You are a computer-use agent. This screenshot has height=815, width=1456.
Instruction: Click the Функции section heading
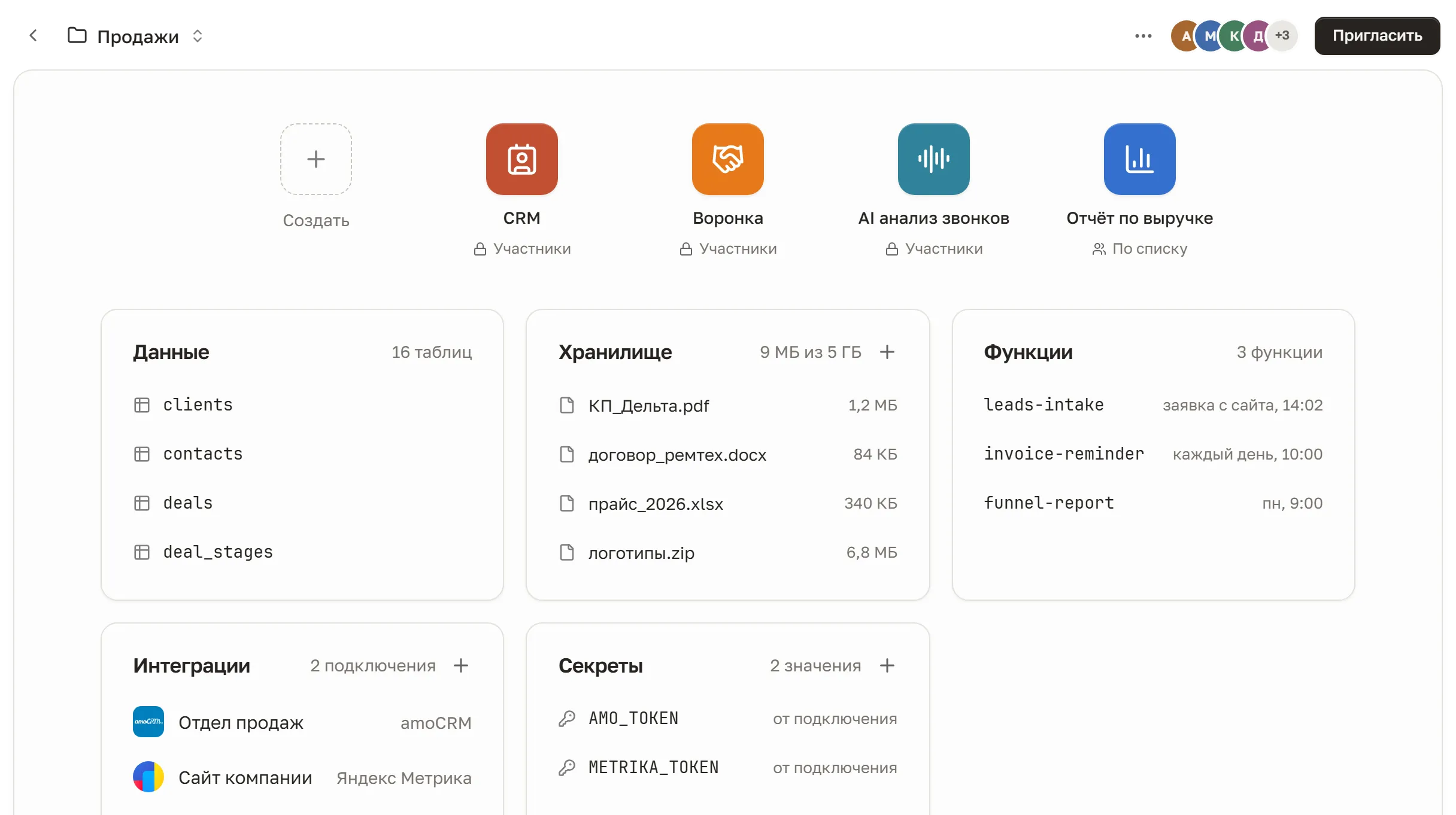[x=1028, y=352]
